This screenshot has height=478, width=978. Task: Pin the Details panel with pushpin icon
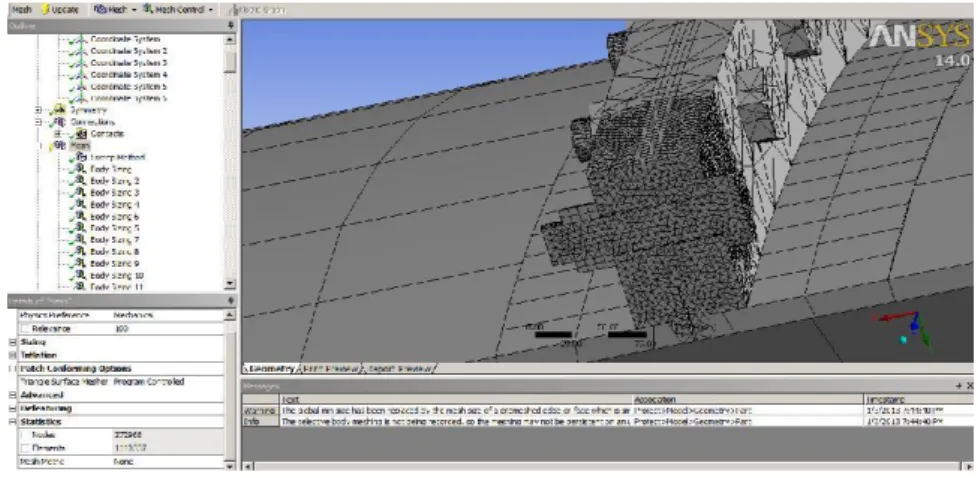coord(231,301)
